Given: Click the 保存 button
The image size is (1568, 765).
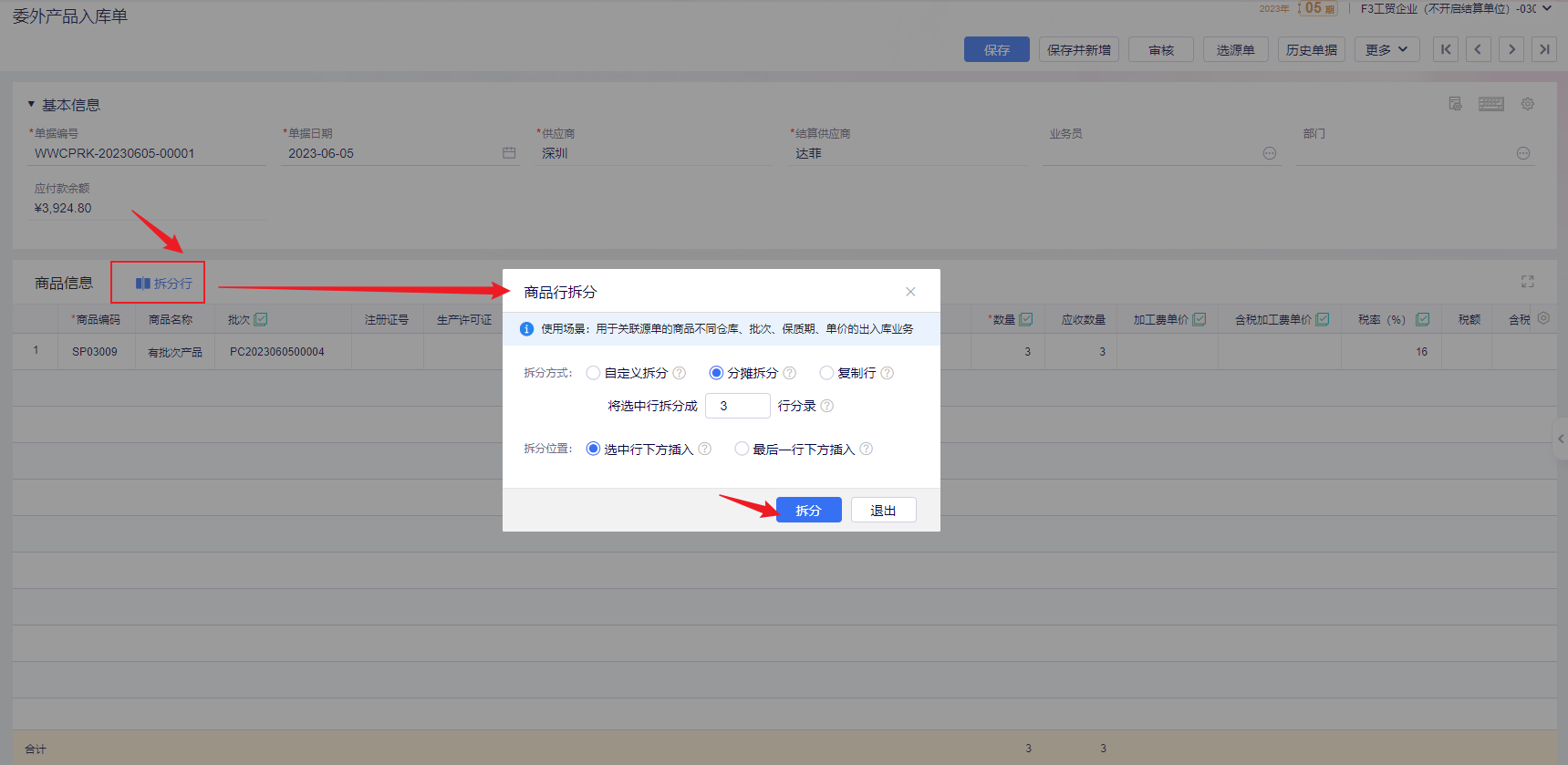Looking at the screenshot, I should (x=997, y=49).
